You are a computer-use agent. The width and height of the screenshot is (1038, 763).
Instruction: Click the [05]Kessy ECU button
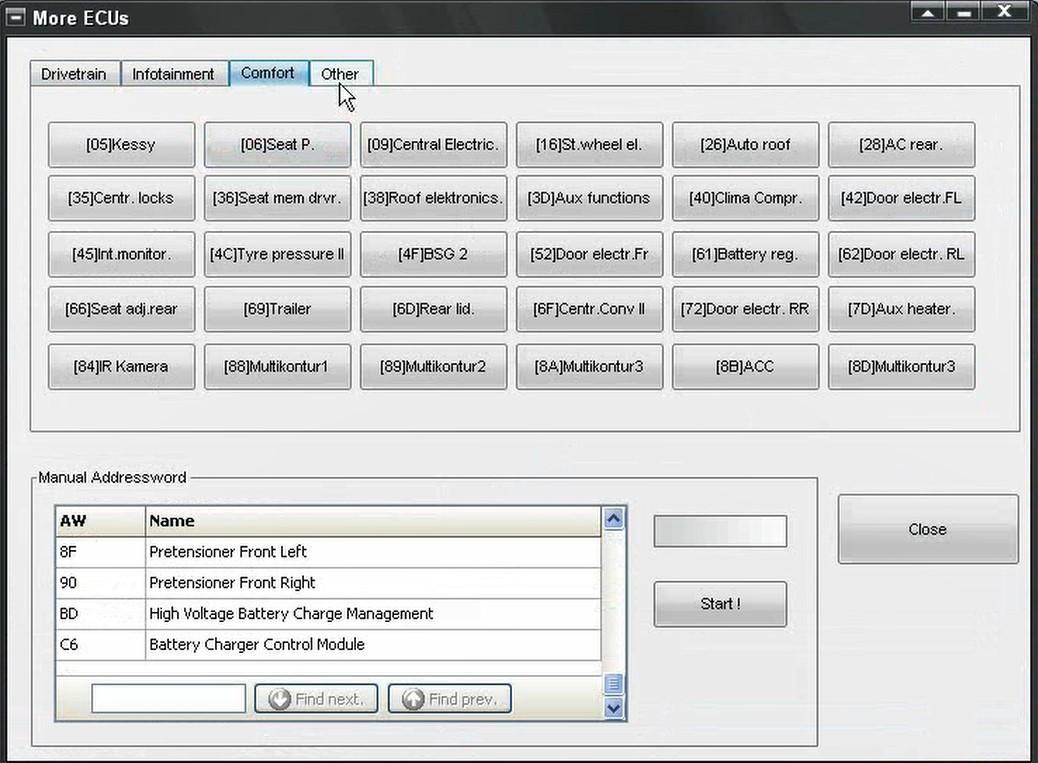[x=121, y=145]
